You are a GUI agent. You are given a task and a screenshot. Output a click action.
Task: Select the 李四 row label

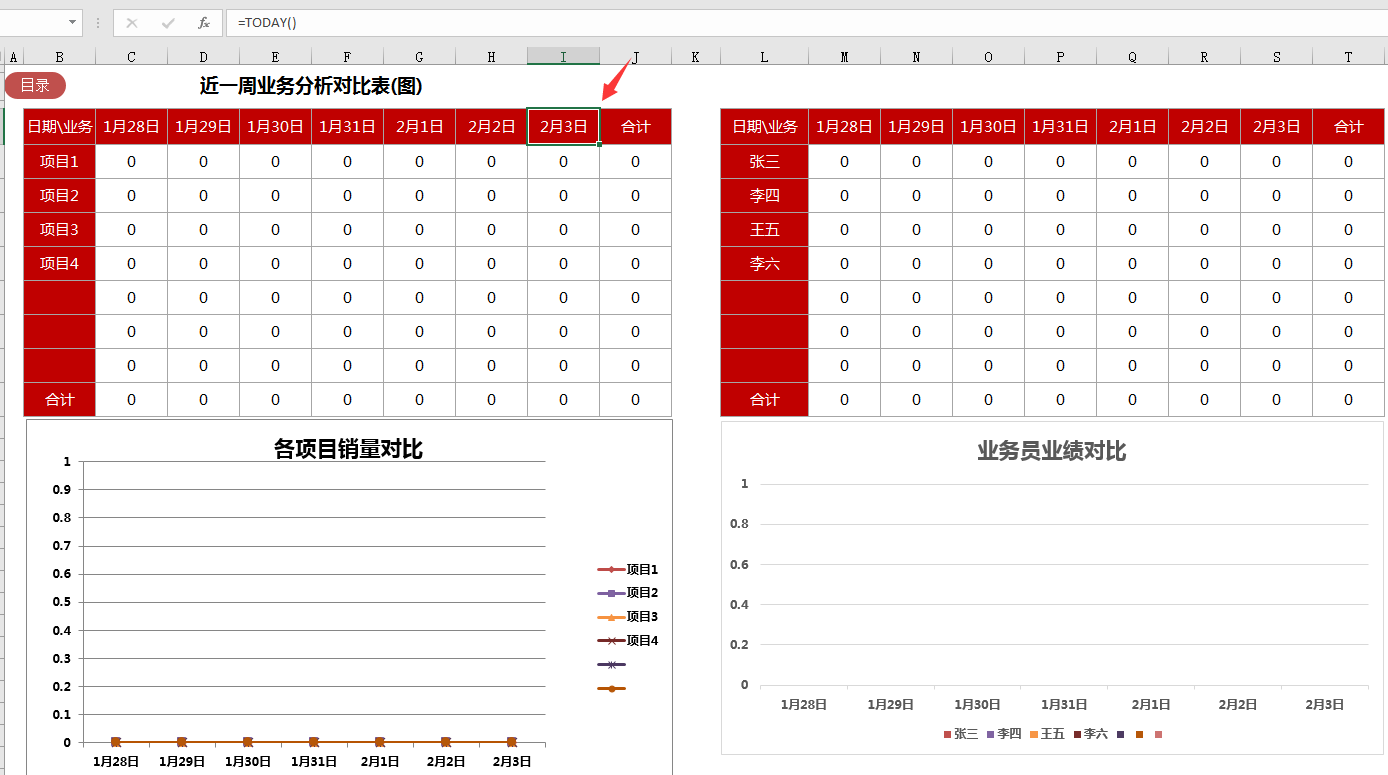pyautogui.click(x=764, y=196)
